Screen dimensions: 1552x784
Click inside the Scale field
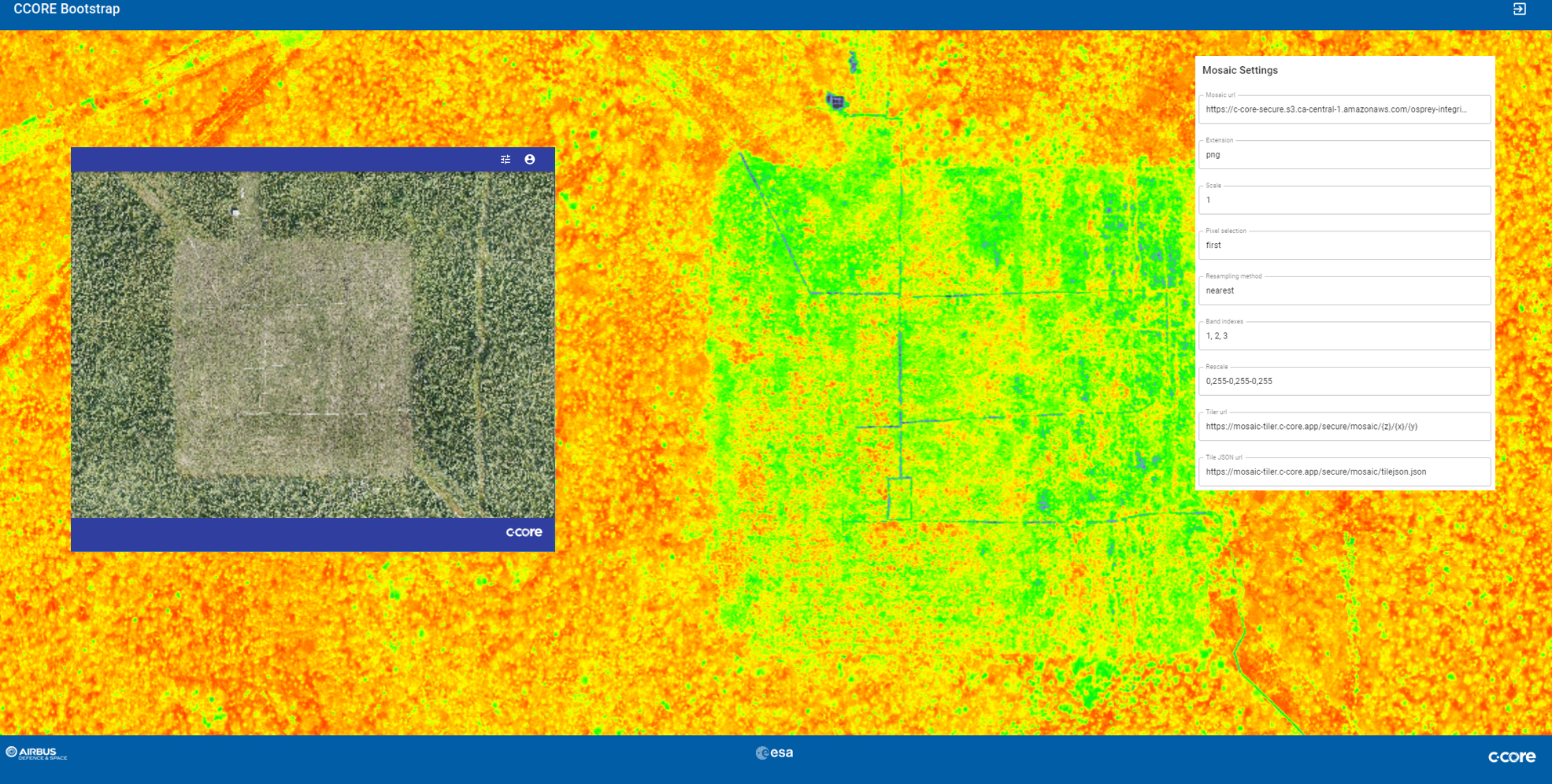point(1344,200)
